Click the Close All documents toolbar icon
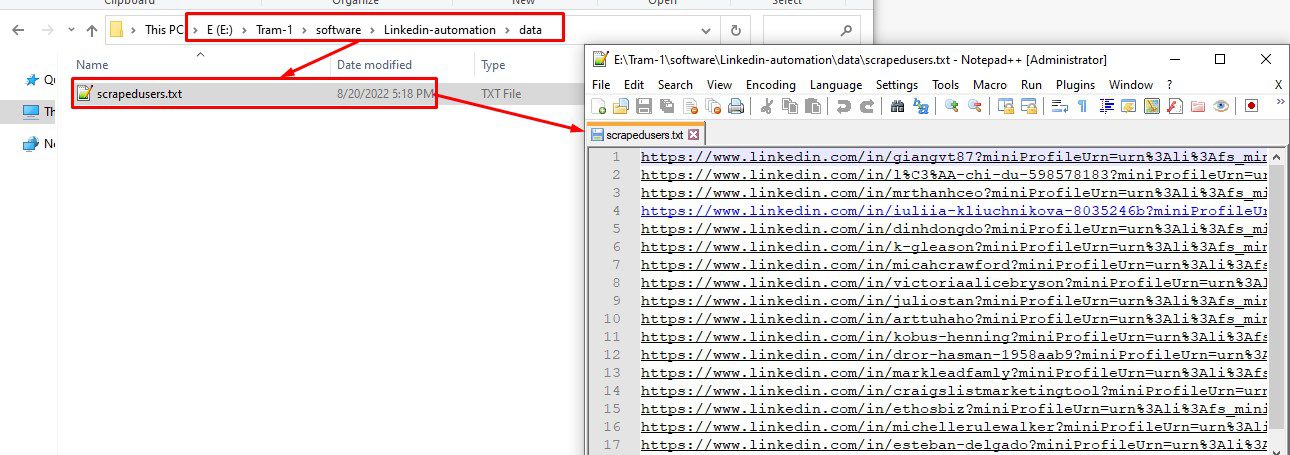The height and width of the screenshot is (455, 1290). coord(713,106)
